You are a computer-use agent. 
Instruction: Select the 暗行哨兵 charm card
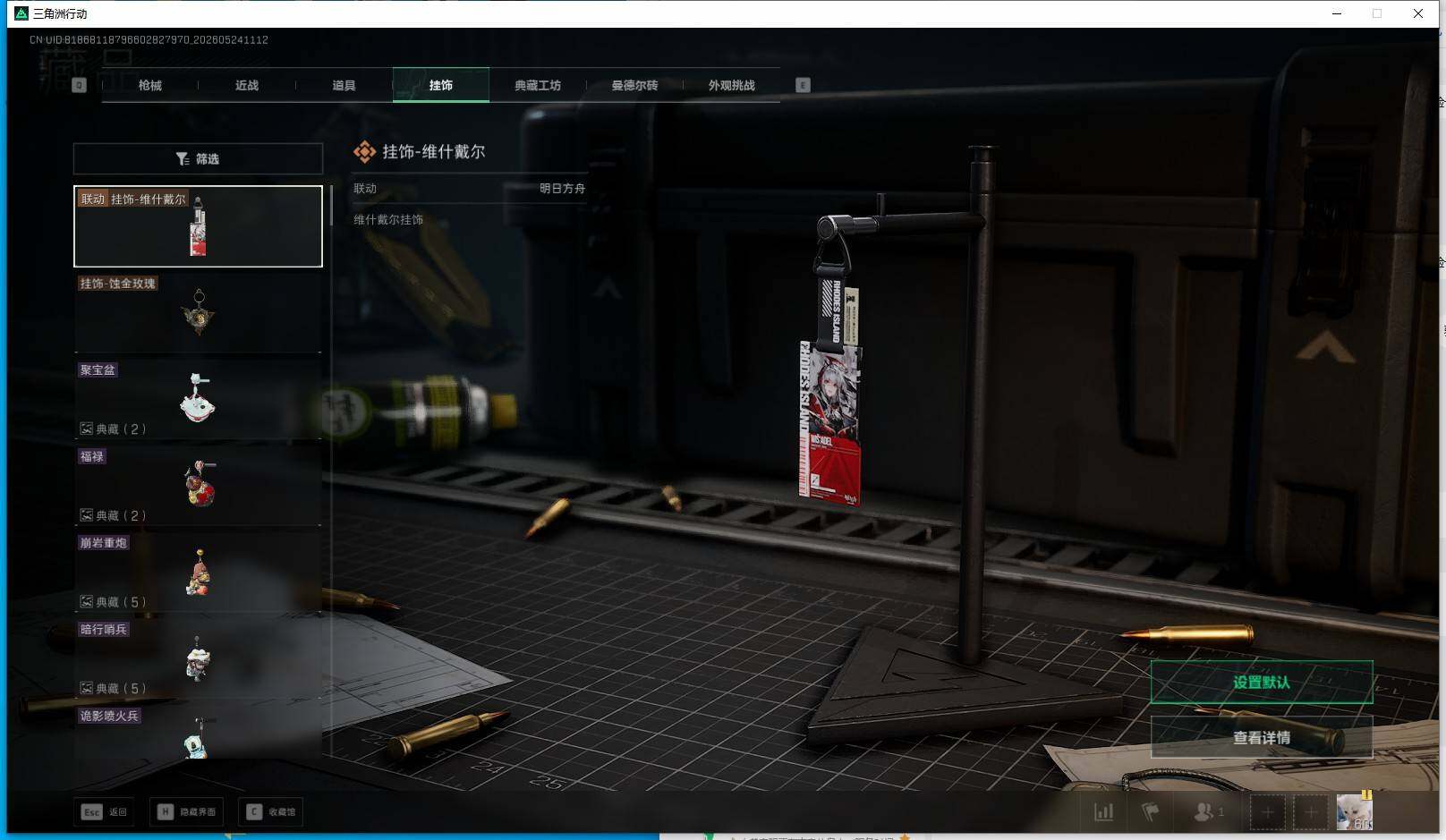pos(198,658)
